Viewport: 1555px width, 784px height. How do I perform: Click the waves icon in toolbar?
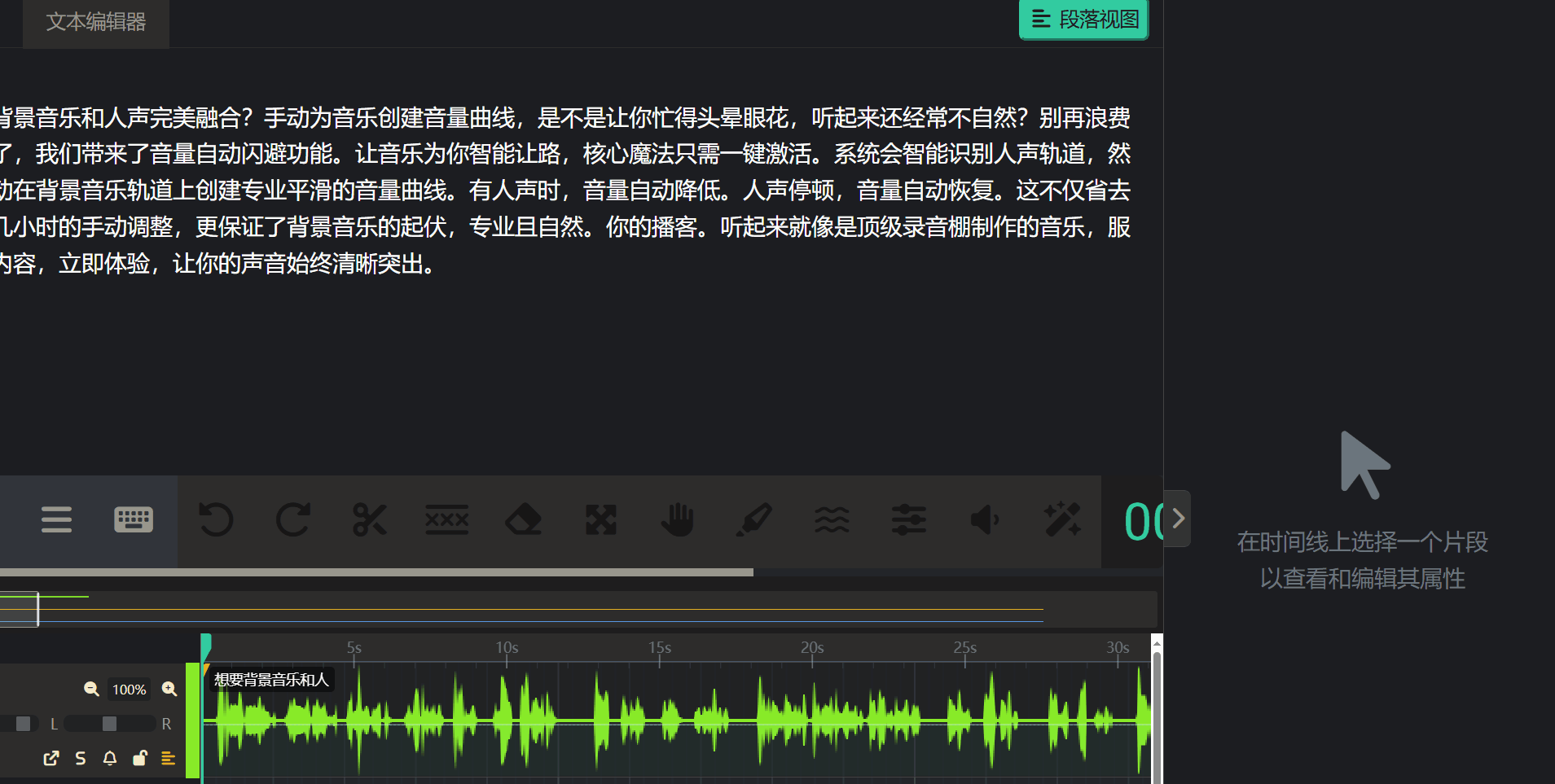(832, 519)
